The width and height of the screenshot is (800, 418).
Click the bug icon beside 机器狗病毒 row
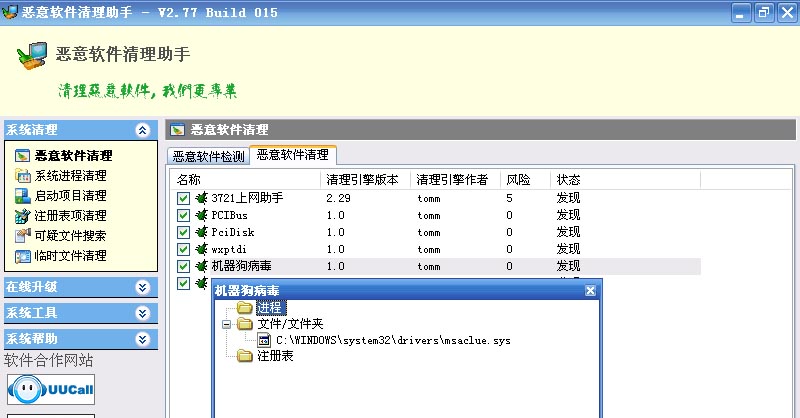[x=202, y=266]
